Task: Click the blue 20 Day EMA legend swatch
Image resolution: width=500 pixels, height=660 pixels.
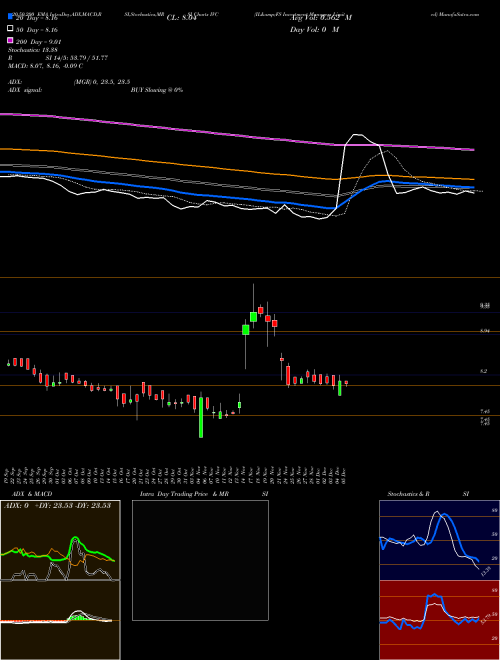Action: (11, 17)
